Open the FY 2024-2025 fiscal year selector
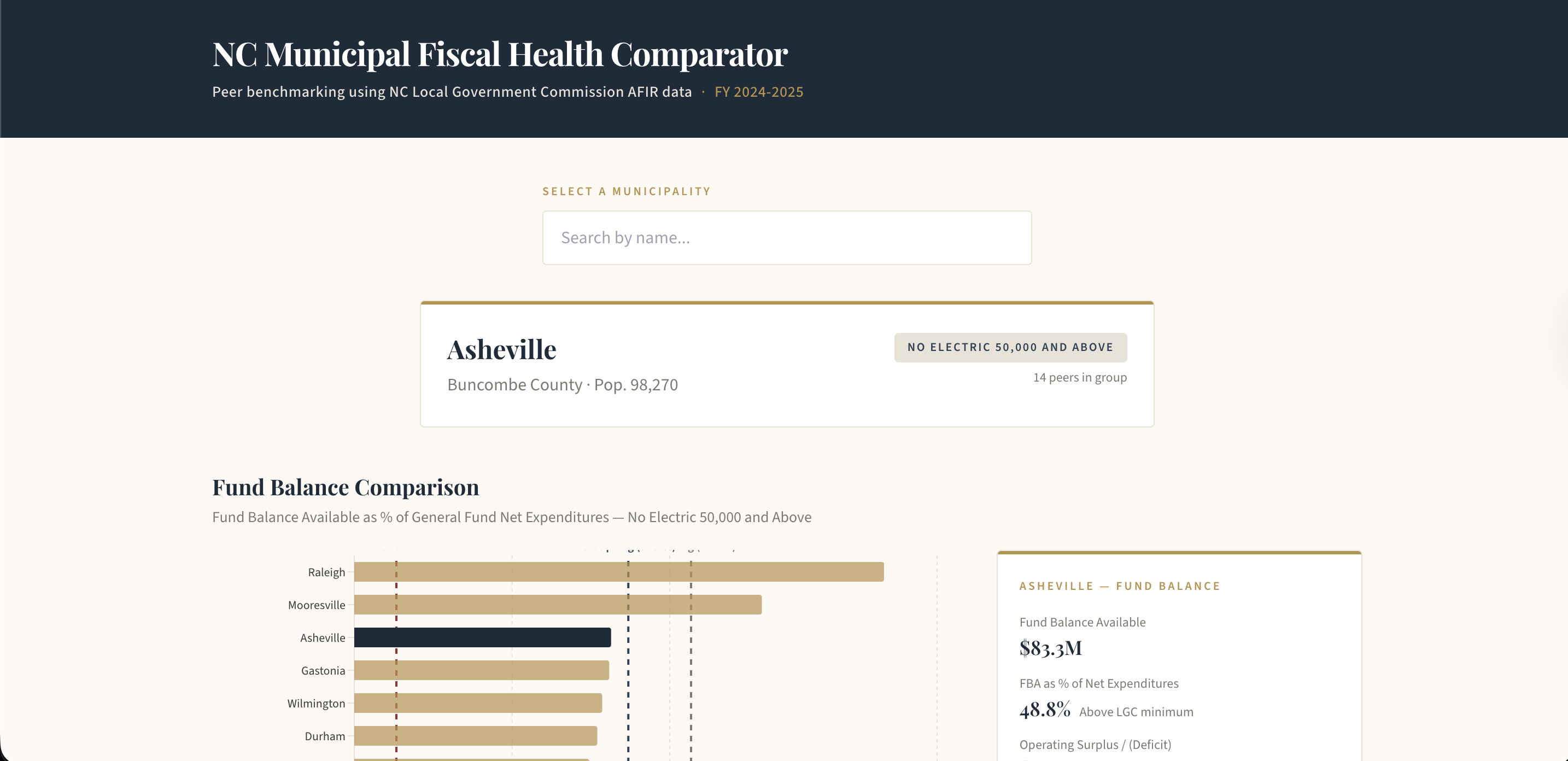This screenshot has height=761, width=1568. [758, 92]
